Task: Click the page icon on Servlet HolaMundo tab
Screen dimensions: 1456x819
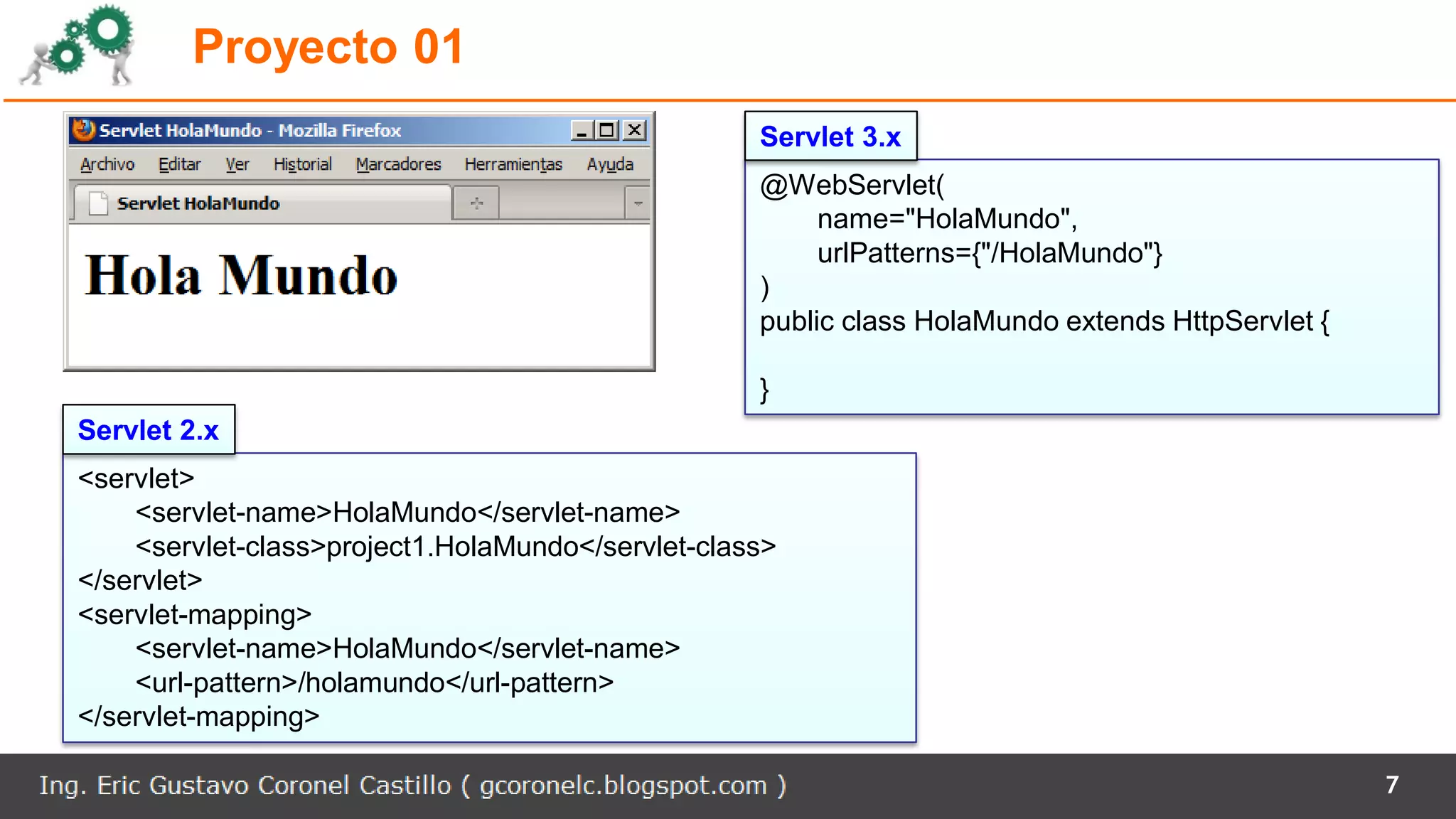Action: click(98, 203)
